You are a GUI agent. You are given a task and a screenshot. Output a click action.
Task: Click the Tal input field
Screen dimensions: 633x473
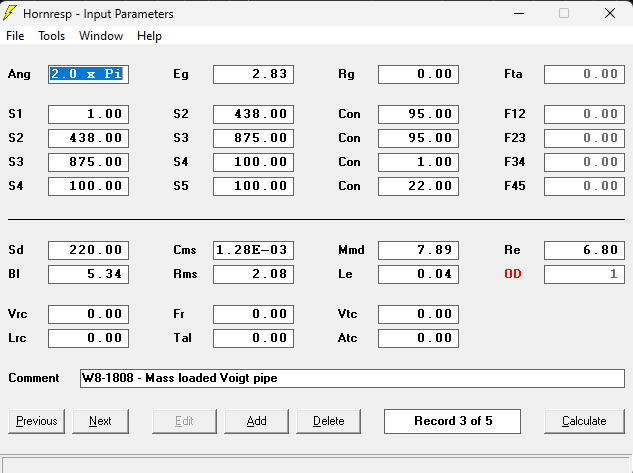pyautogui.click(x=254, y=338)
